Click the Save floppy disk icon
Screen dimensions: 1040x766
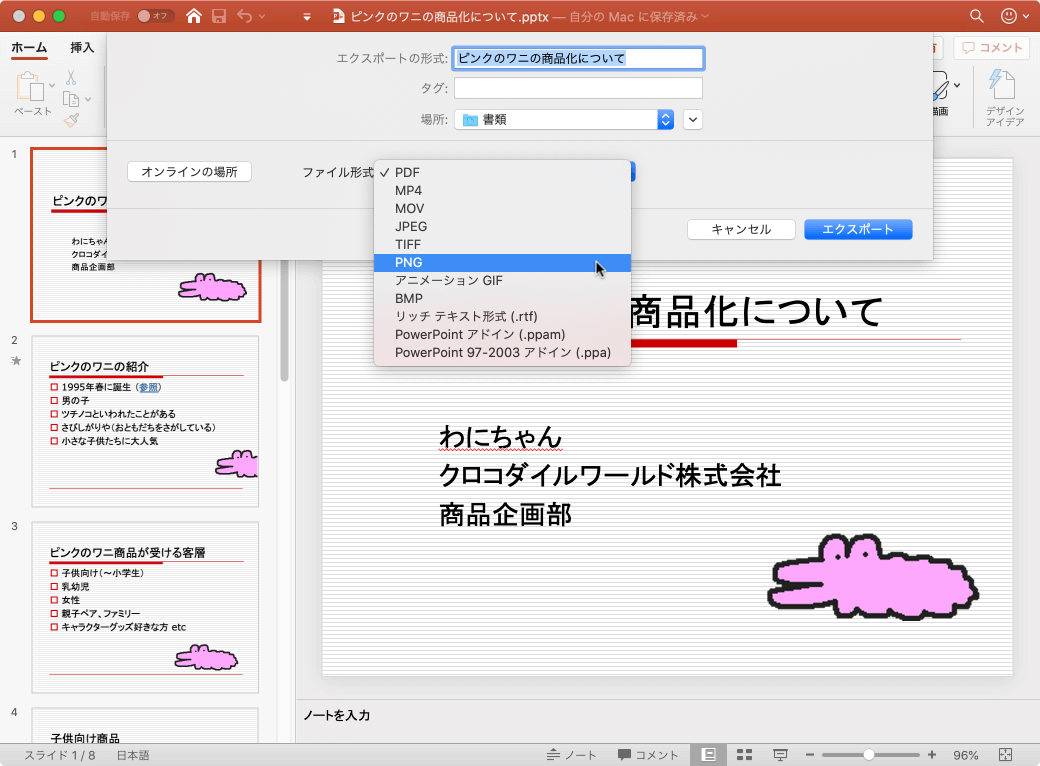(x=219, y=16)
